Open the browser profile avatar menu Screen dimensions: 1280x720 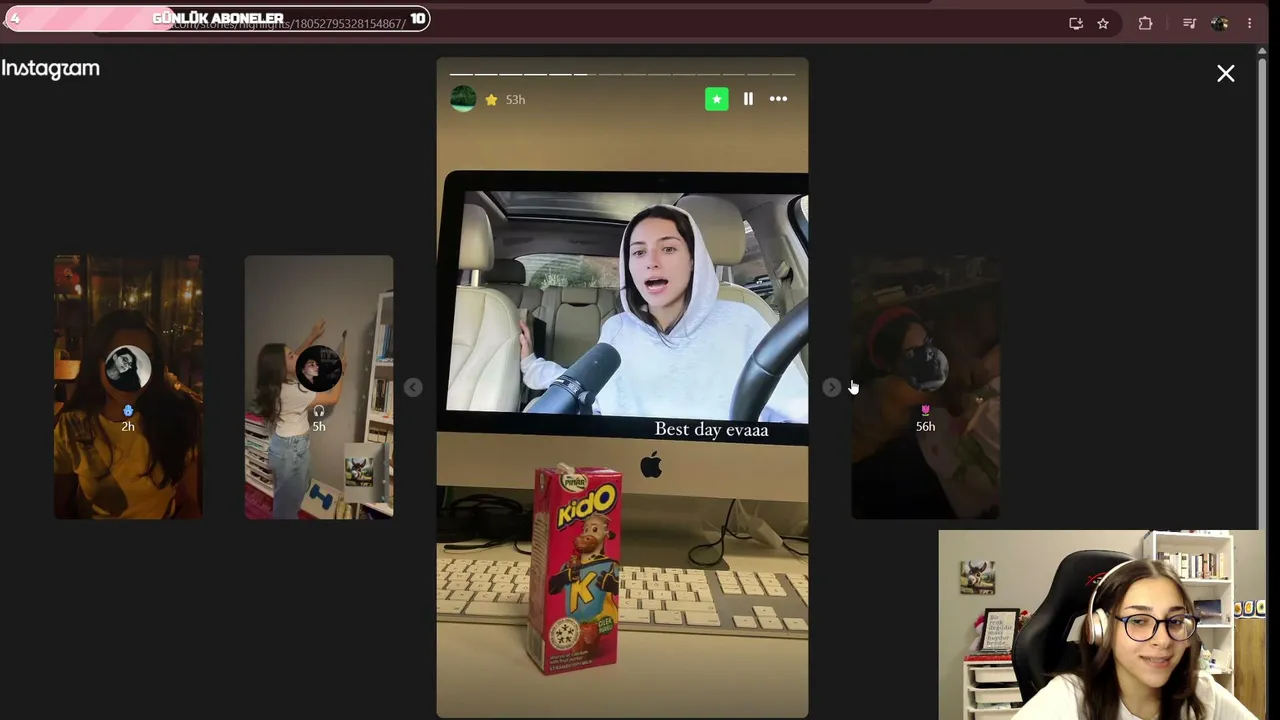[1219, 23]
